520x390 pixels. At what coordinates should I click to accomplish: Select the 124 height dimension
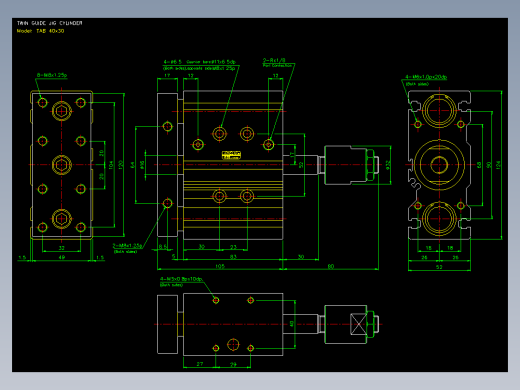[498, 165]
